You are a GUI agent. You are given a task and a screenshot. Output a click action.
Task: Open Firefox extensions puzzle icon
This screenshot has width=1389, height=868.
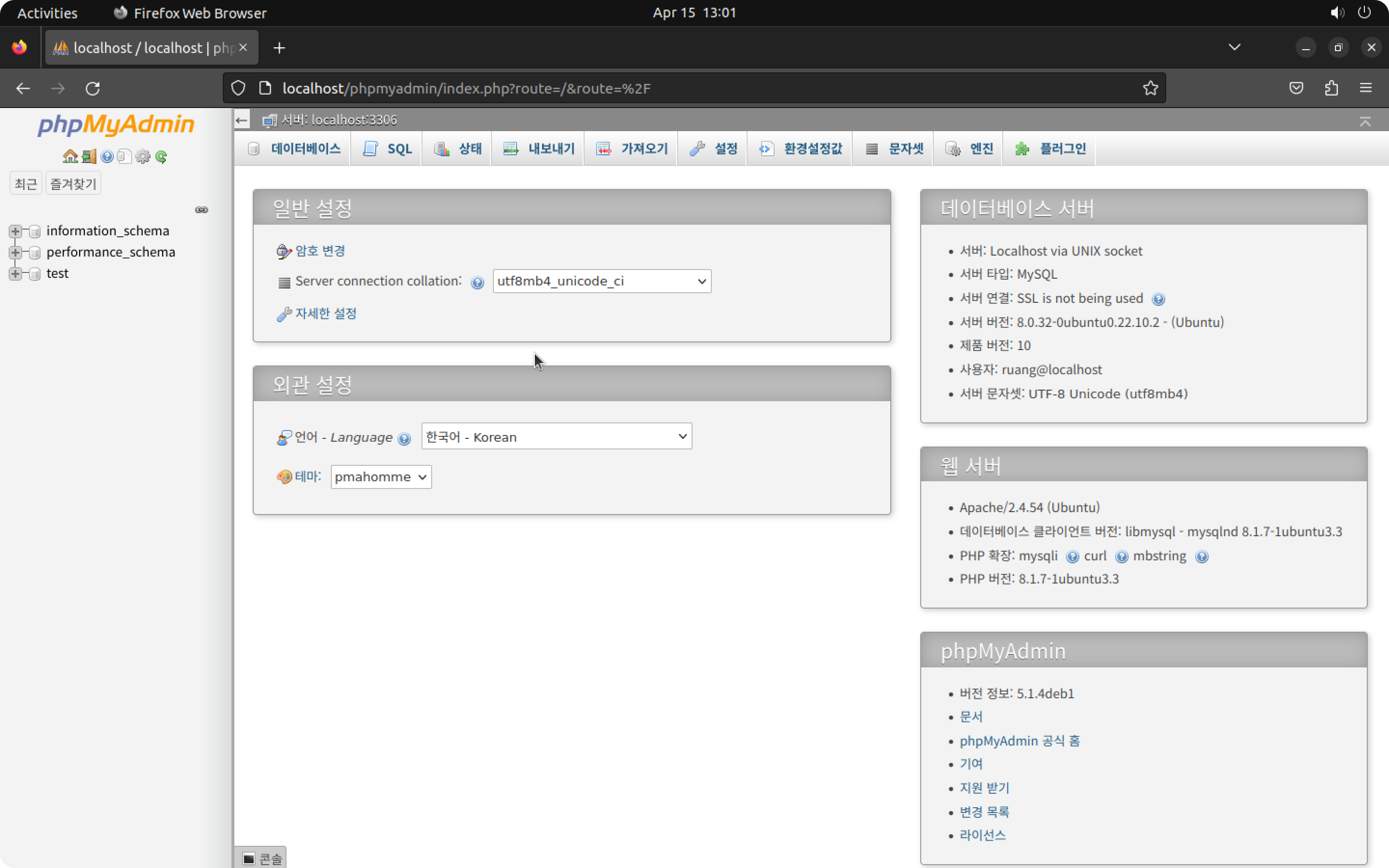click(x=1331, y=88)
